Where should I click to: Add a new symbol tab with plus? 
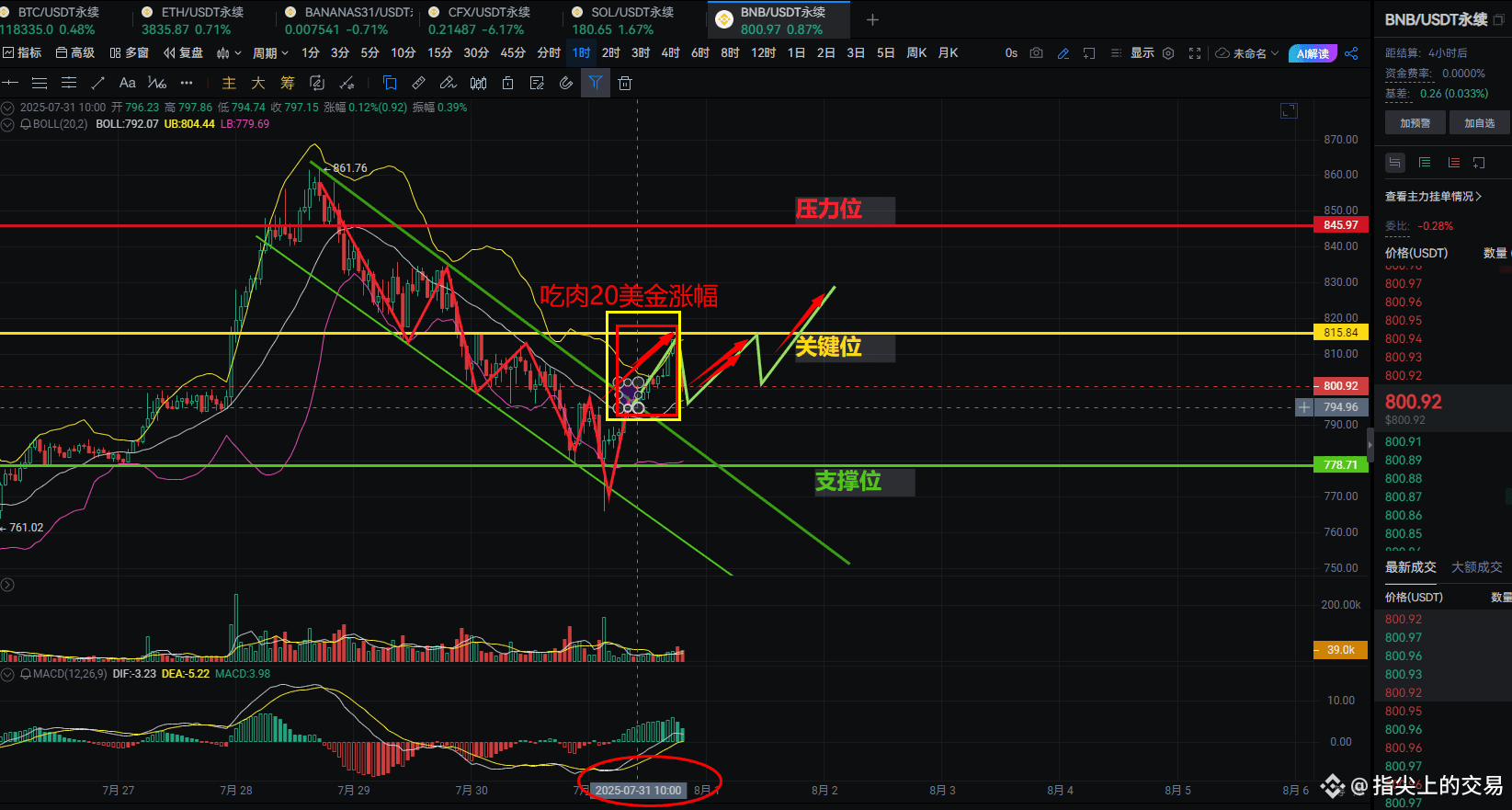coord(872,19)
